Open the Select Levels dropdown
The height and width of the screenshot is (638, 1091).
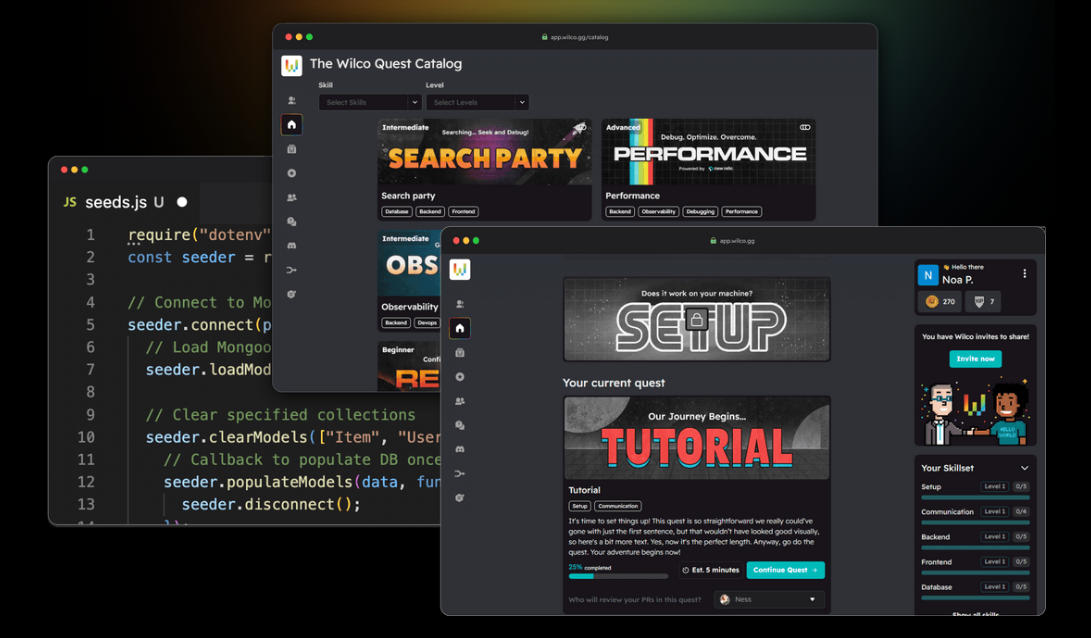pos(477,102)
